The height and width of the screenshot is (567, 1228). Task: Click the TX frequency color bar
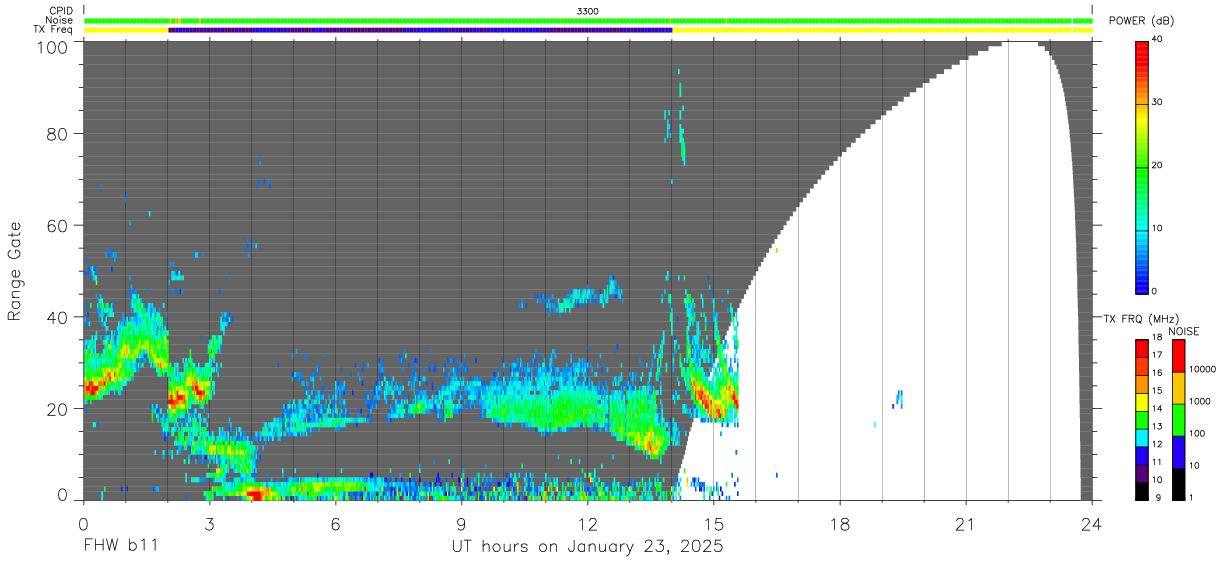(1142, 420)
